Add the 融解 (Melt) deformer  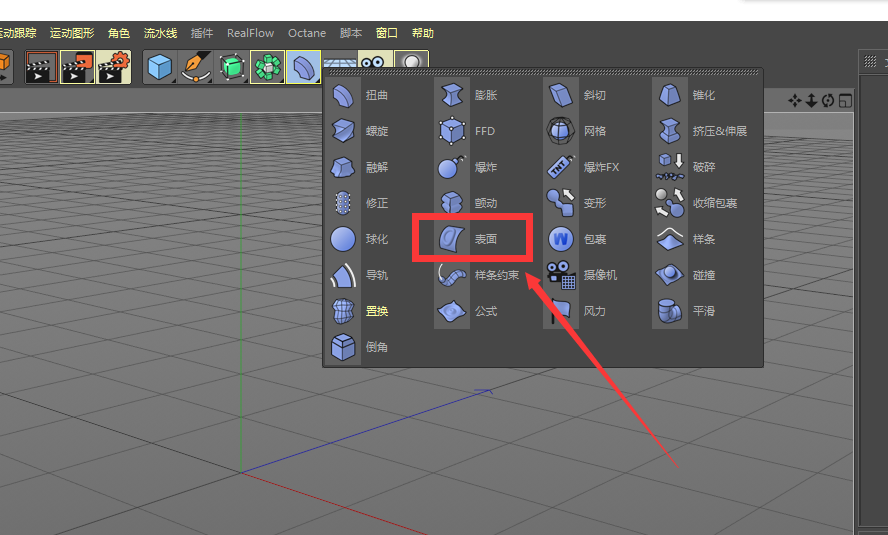(359, 167)
